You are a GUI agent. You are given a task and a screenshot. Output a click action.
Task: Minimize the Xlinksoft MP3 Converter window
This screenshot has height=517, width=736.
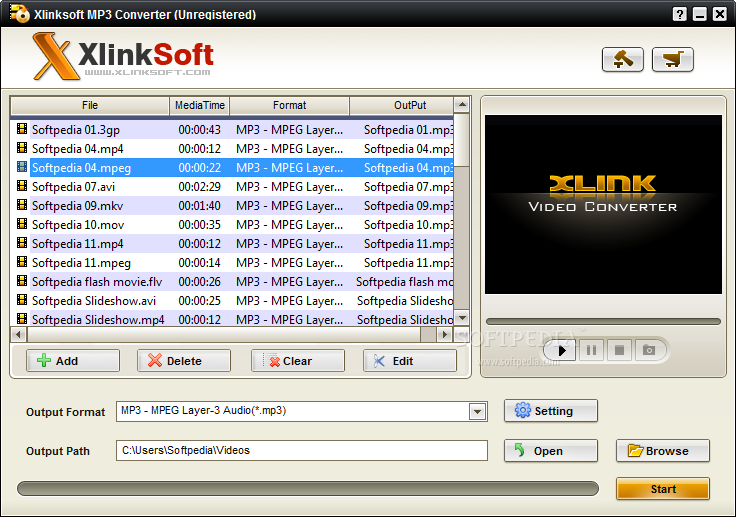[699, 14]
